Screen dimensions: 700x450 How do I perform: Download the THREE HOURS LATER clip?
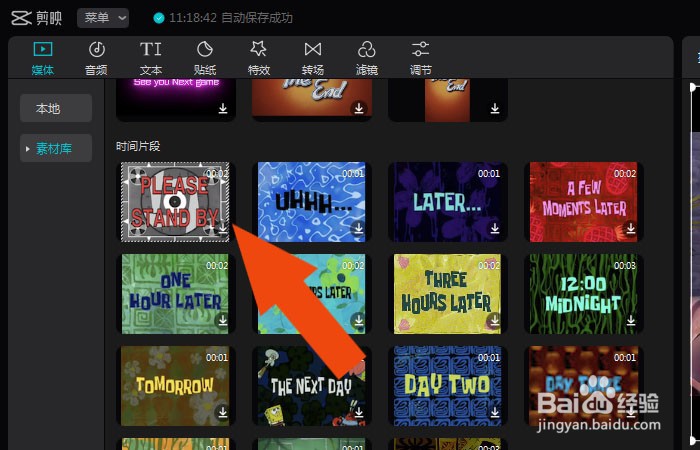click(x=495, y=321)
